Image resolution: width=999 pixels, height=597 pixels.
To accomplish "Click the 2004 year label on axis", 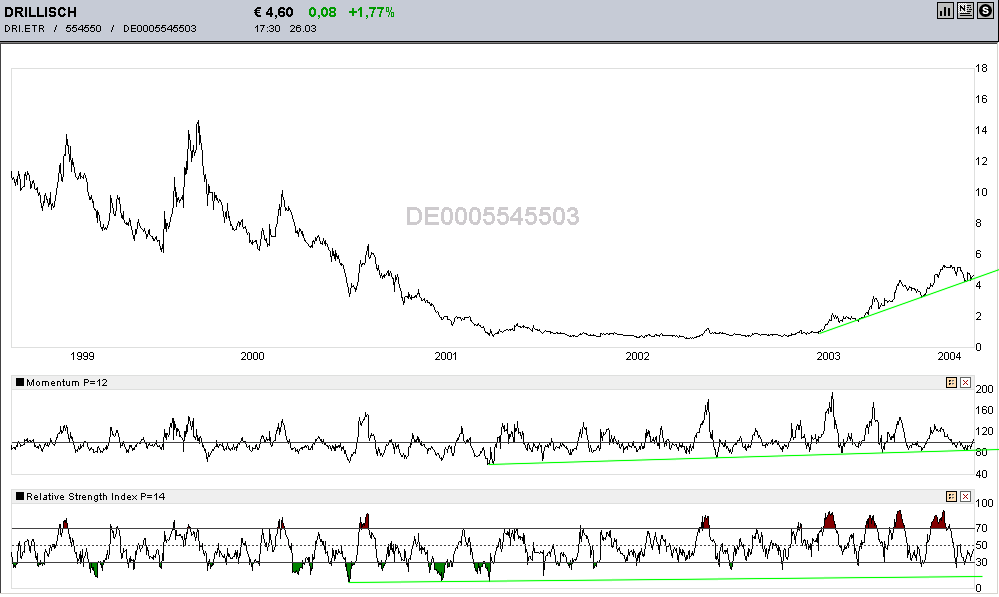I will pos(949,356).
